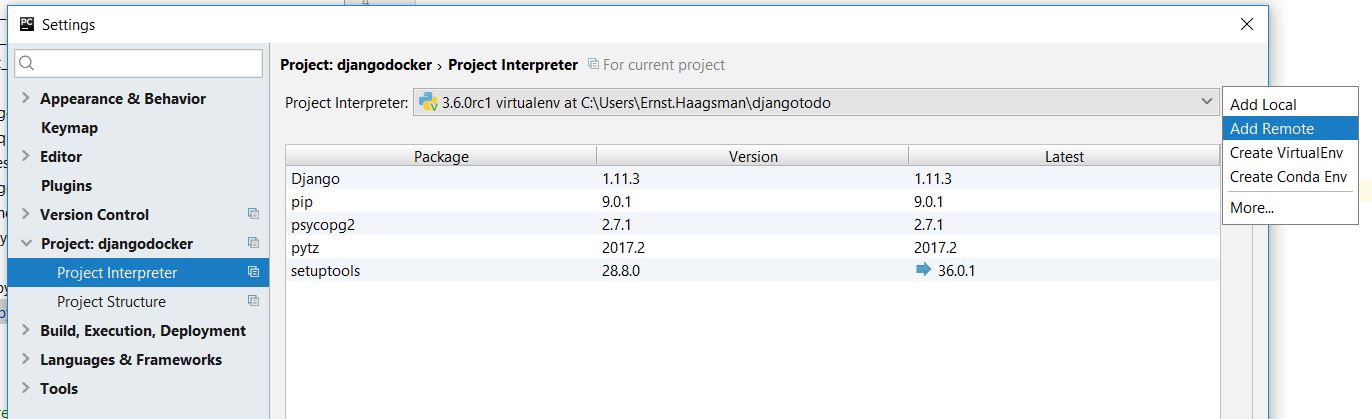Sort packages by Package column header
The image size is (1372, 419).
pos(441,156)
